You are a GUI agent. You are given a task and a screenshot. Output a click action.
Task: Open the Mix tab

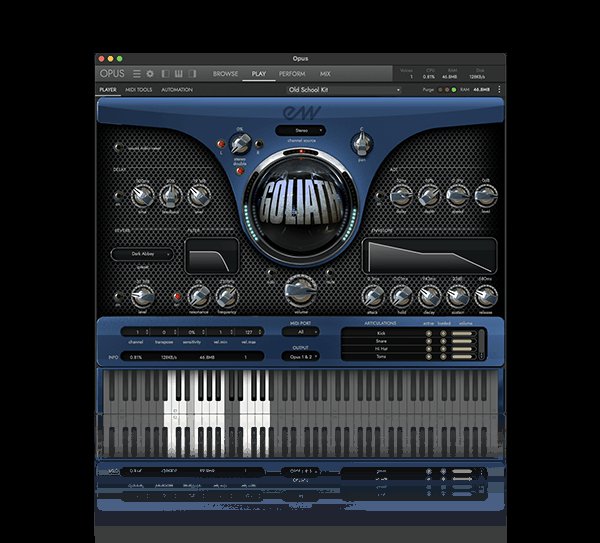(x=325, y=73)
